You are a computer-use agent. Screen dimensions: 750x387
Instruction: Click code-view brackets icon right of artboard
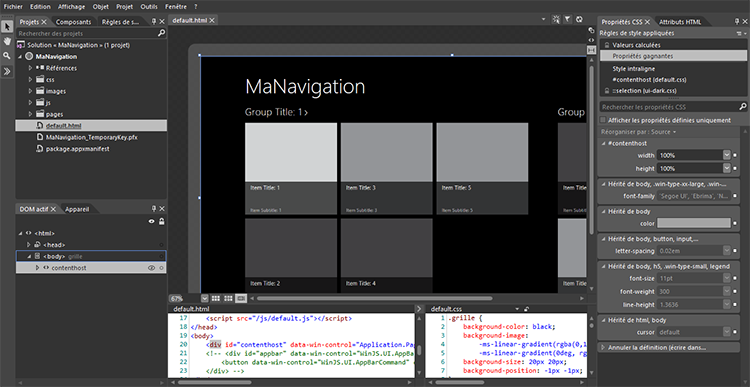591,40
